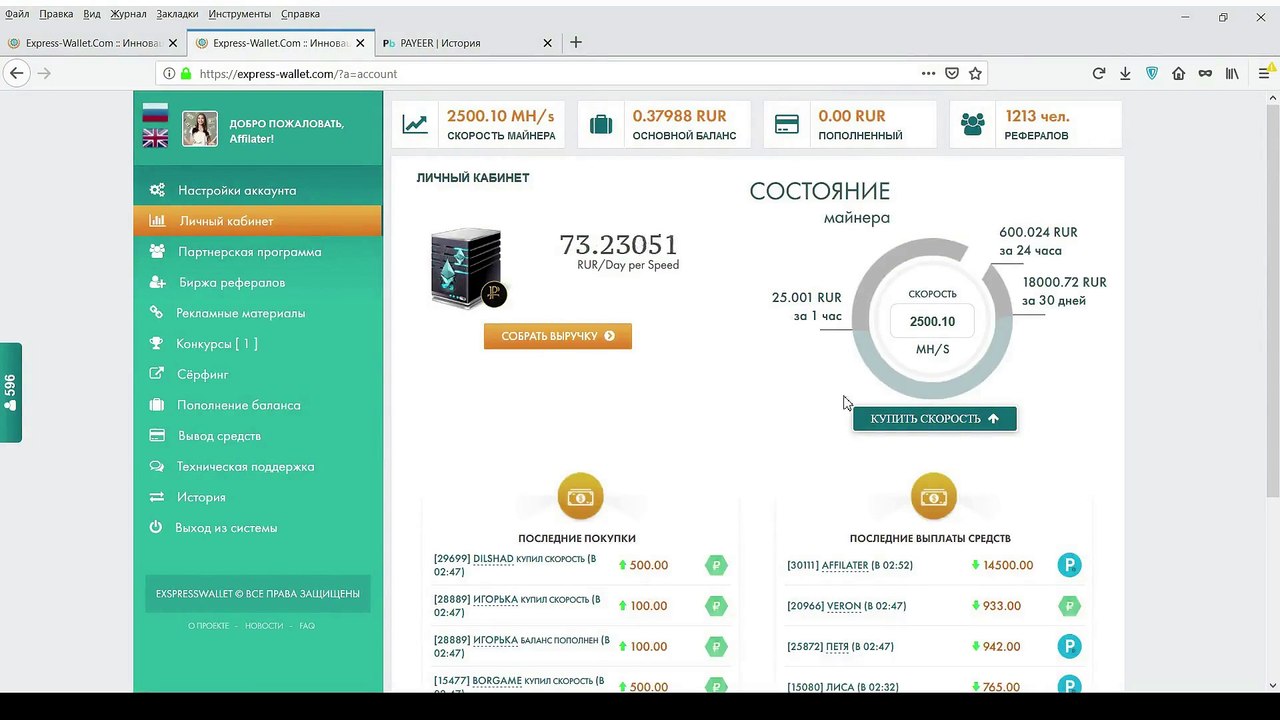Click user ПЕТЯ in recent payouts

(837, 647)
